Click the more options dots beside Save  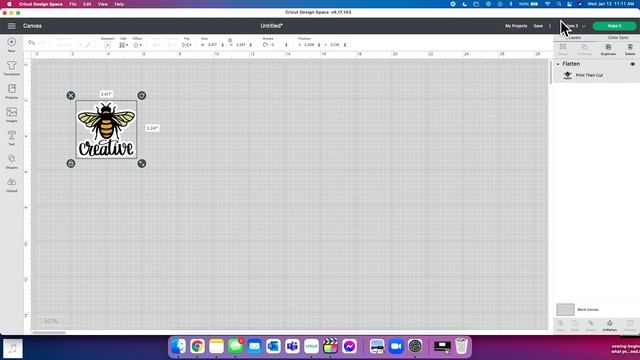(550, 26)
